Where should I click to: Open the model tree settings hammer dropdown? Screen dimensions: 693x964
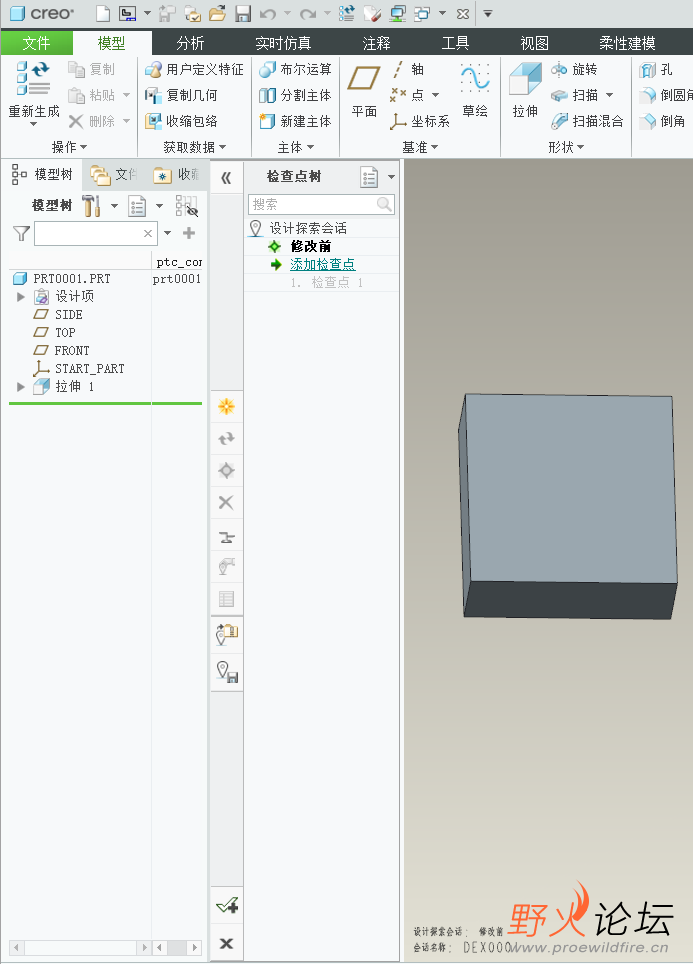(114, 206)
